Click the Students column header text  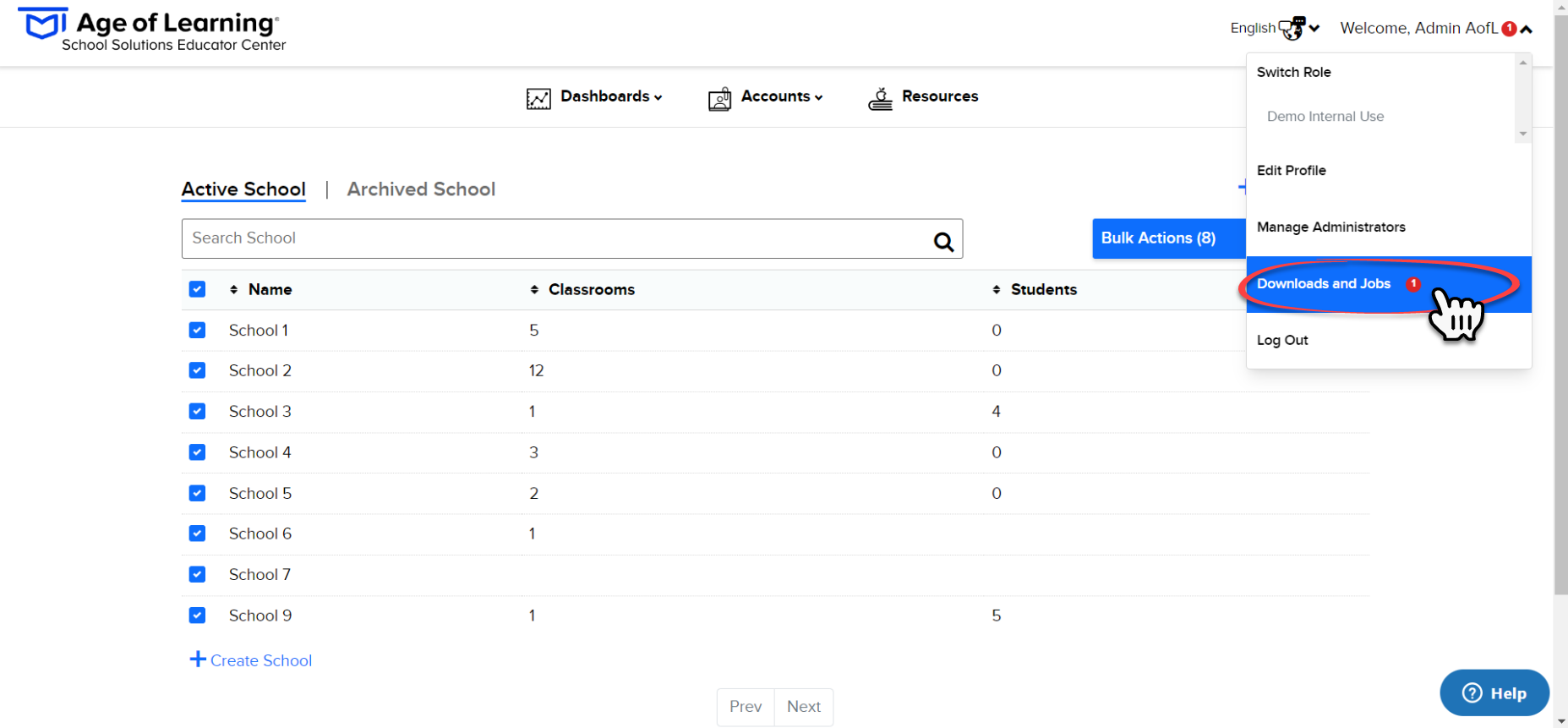(x=1044, y=289)
